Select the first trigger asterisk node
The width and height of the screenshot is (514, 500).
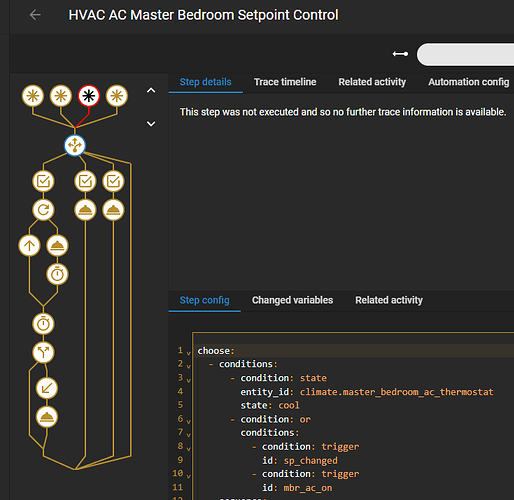click(x=33, y=96)
